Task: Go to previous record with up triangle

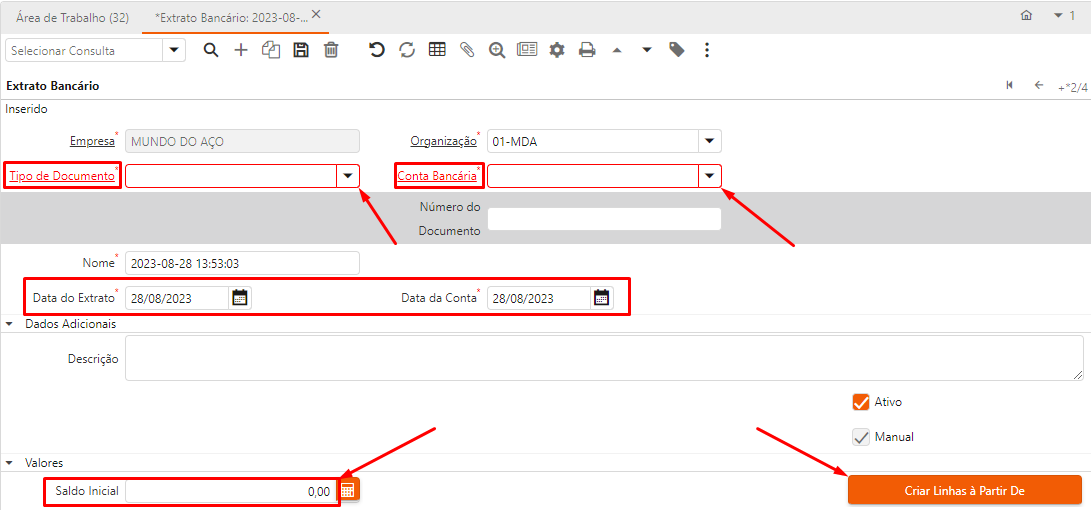Action: tap(616, 50)
